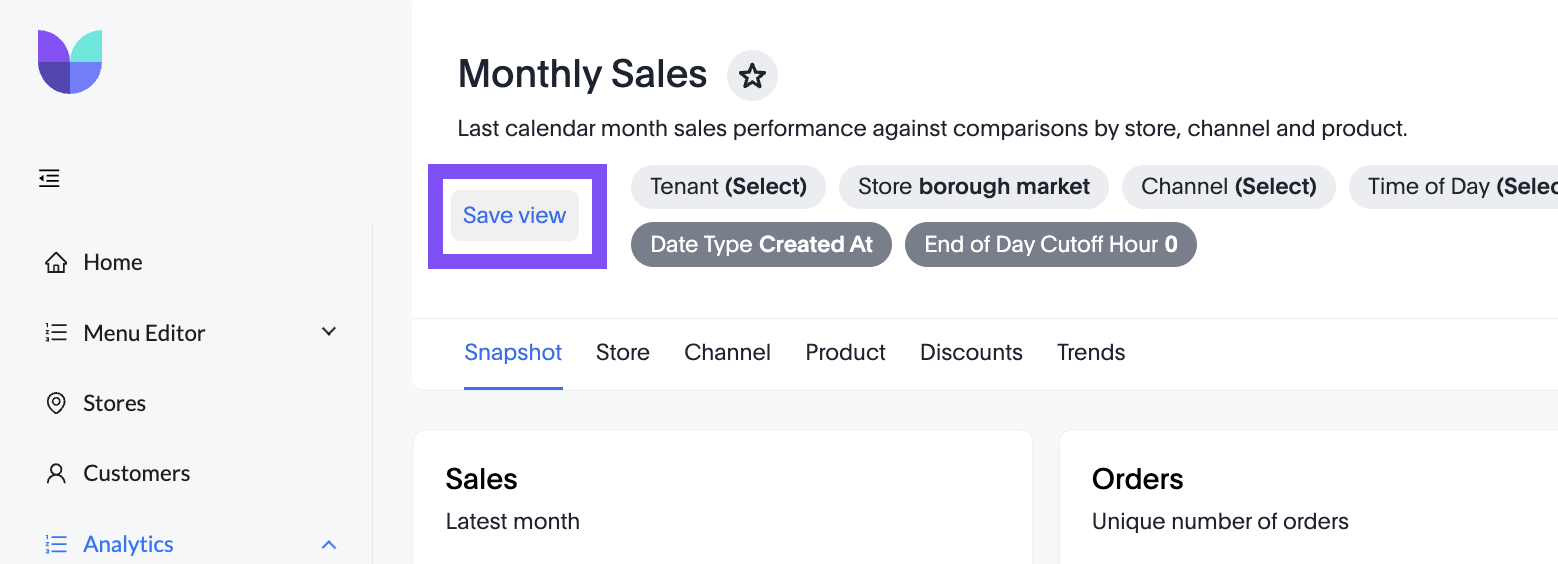The height and width of the screenshot is (564, 1558).
Task: Open the Channel (Select) filter
Action: point(1229,187)
